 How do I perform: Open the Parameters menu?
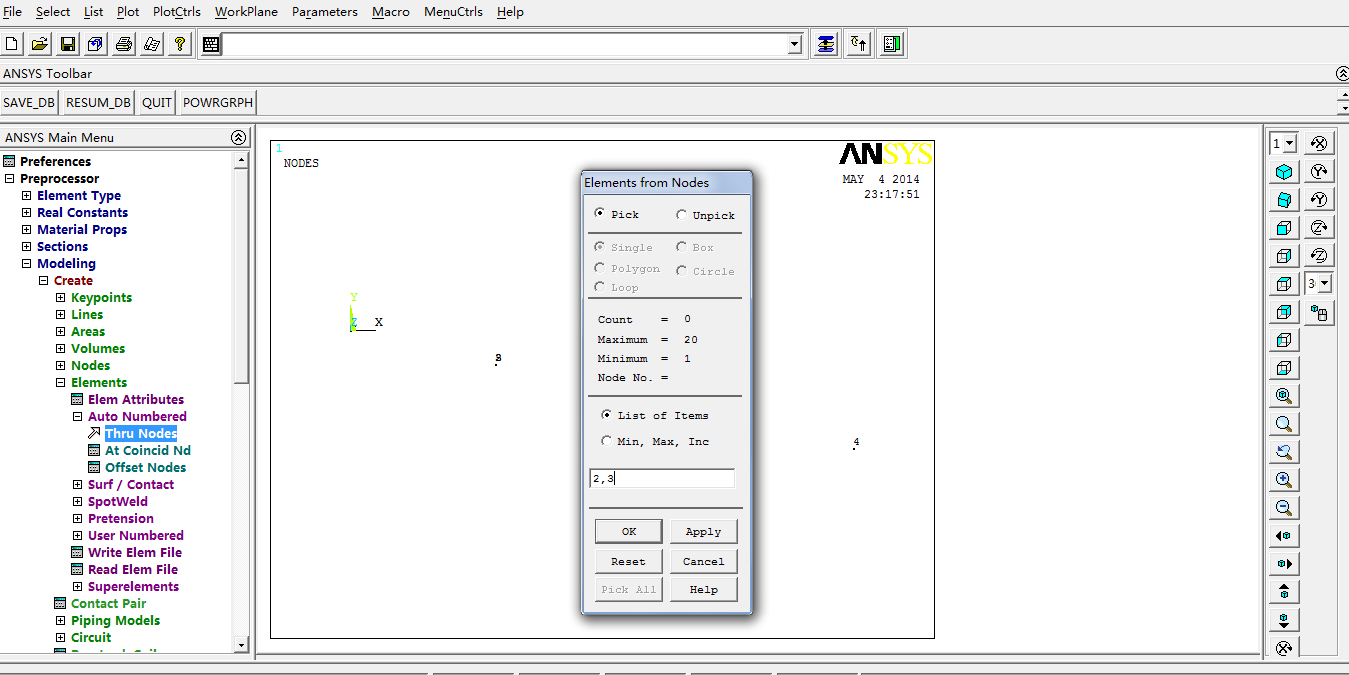click(x=325, y=12)
